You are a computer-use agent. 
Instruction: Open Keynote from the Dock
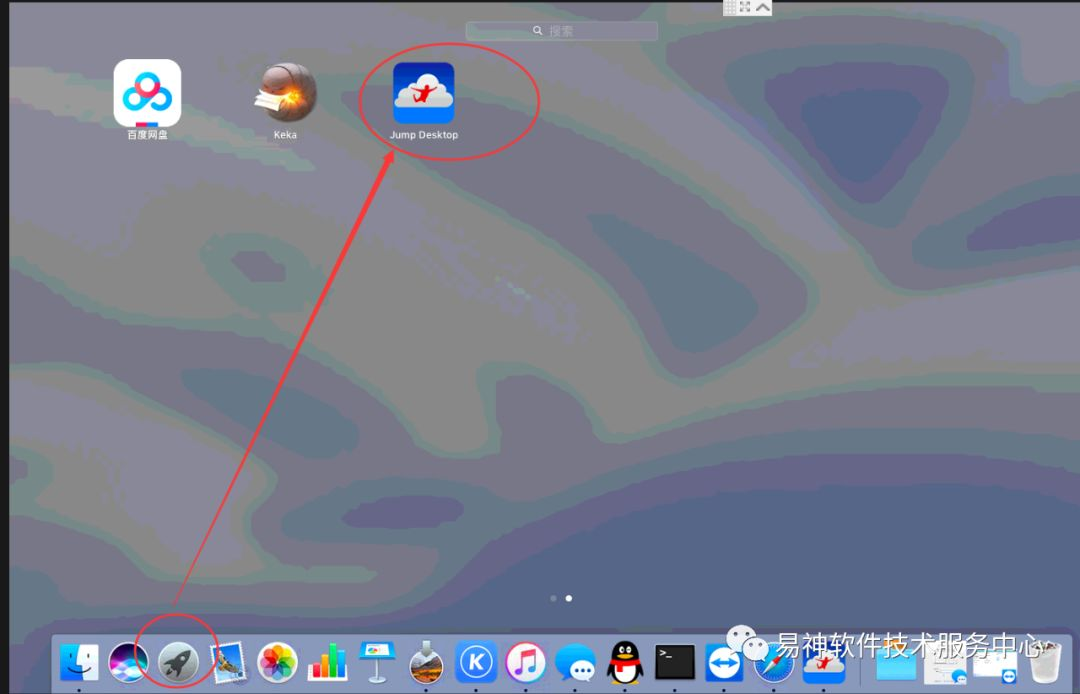click(377, 662)
